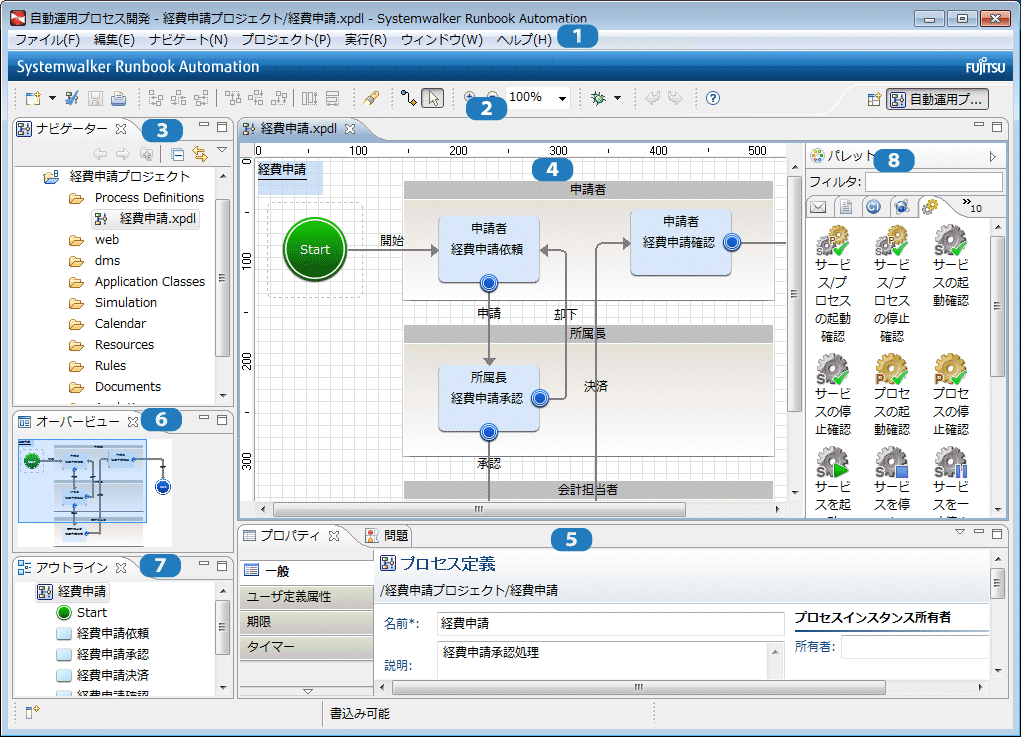
Task: Choose サービスの起動確認 palette item
Action: (x=951, y=266)
